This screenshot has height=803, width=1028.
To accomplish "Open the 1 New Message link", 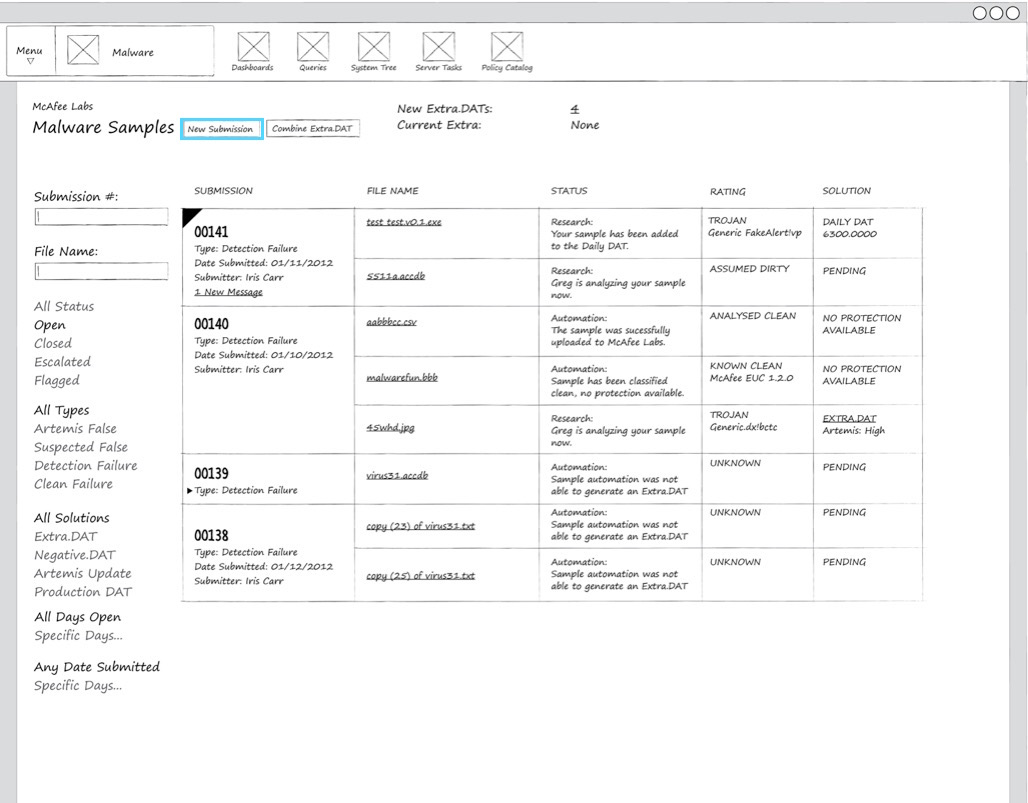I will pos(228,292).
